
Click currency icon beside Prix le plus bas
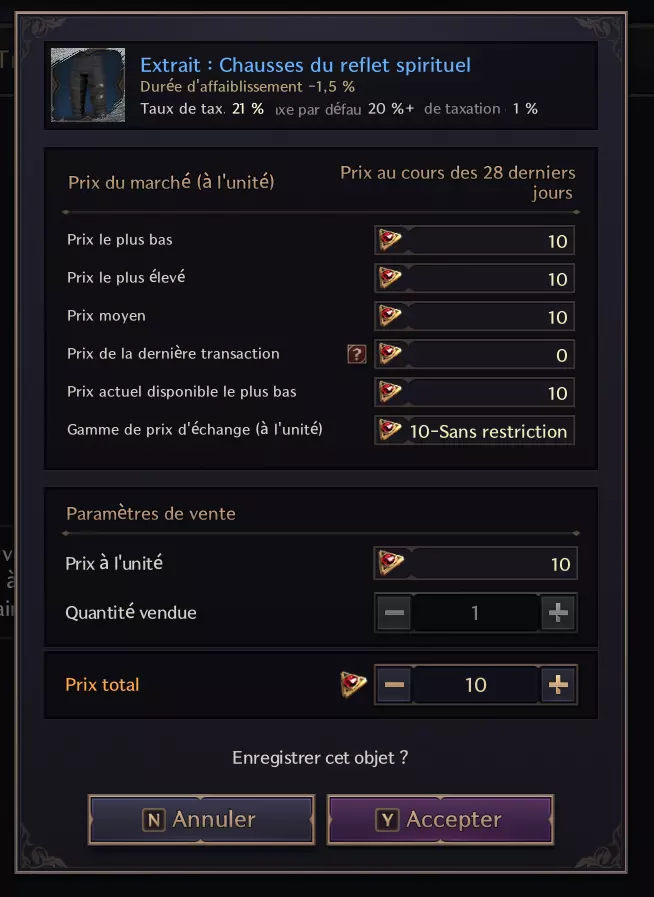pyautogui.click(x=389, y=240)
